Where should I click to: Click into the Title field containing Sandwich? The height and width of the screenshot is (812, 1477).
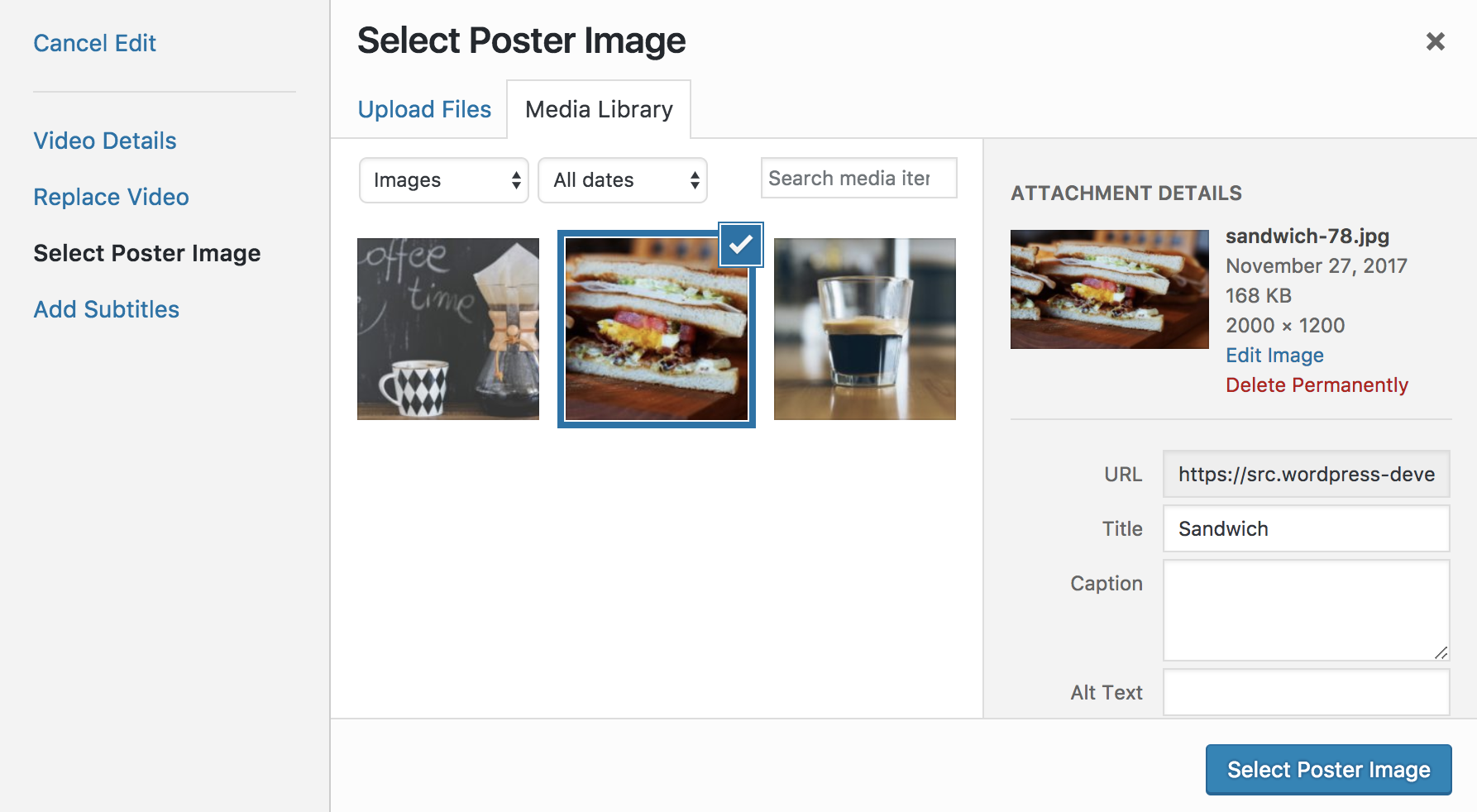[x=1306, y=528]
